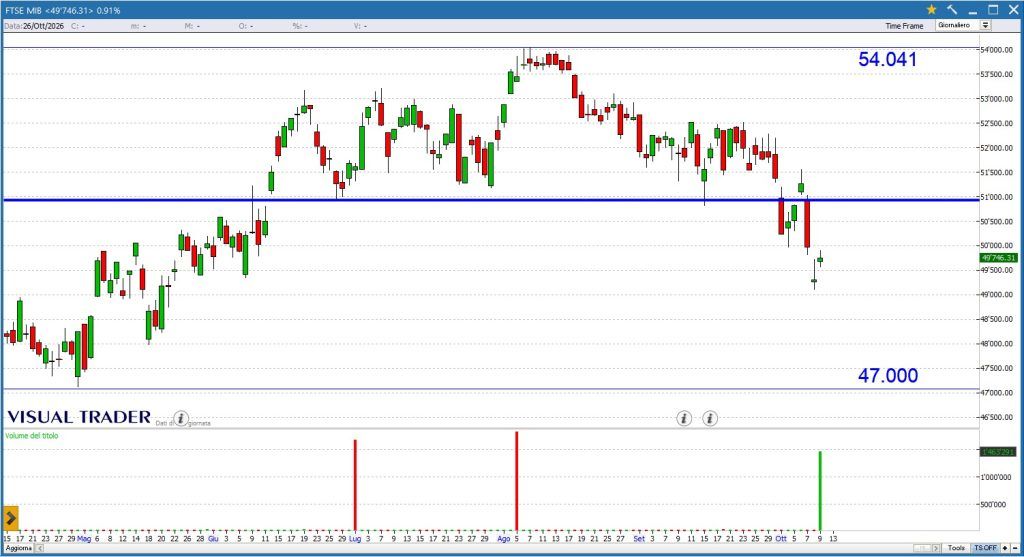The height and width of the screenshot is (557, 1024).
Task: Click the Data 26/Ott/2026 field
Action: tap(34, 26)
